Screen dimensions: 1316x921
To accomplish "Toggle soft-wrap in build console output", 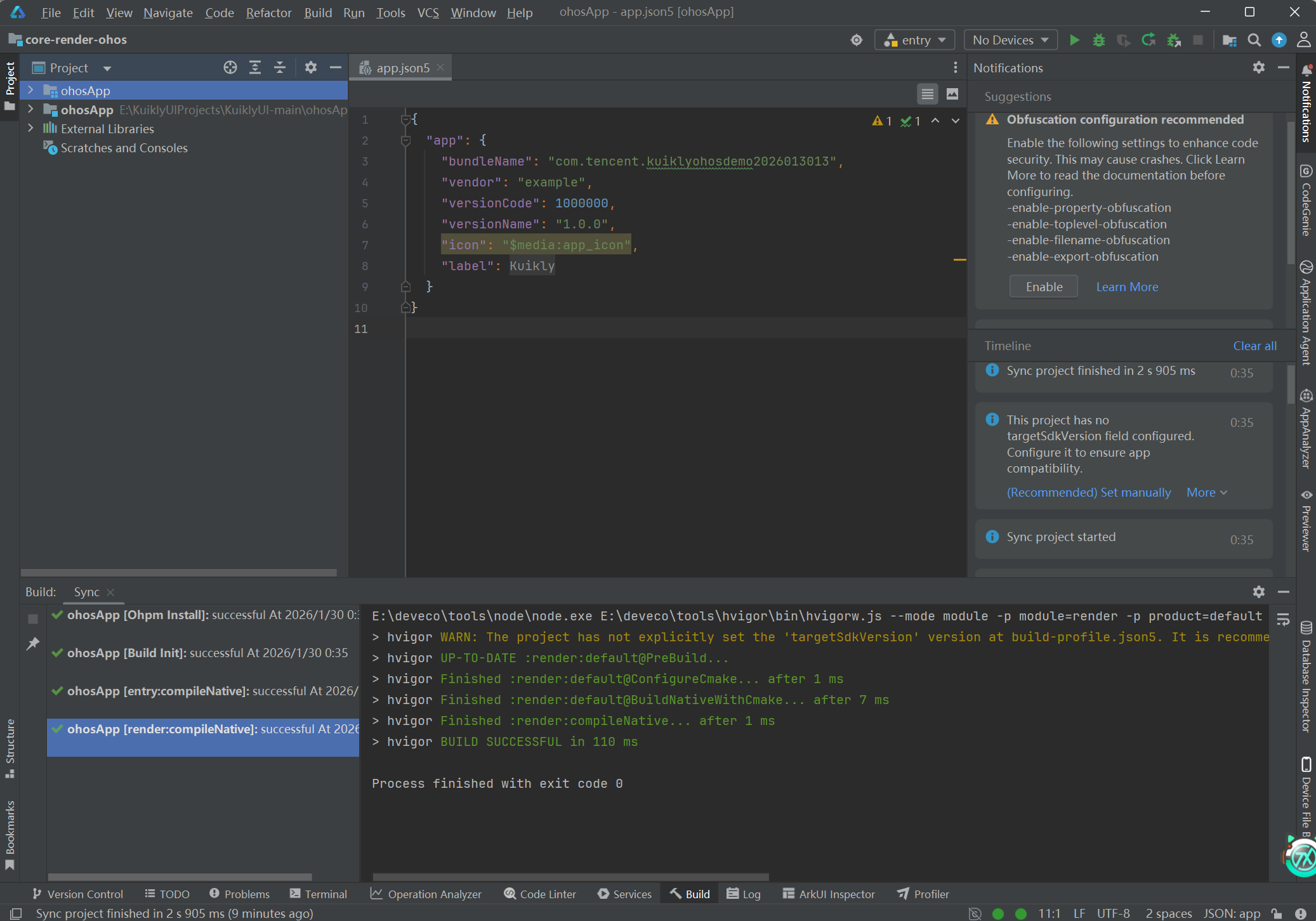I will (1283, 620).
